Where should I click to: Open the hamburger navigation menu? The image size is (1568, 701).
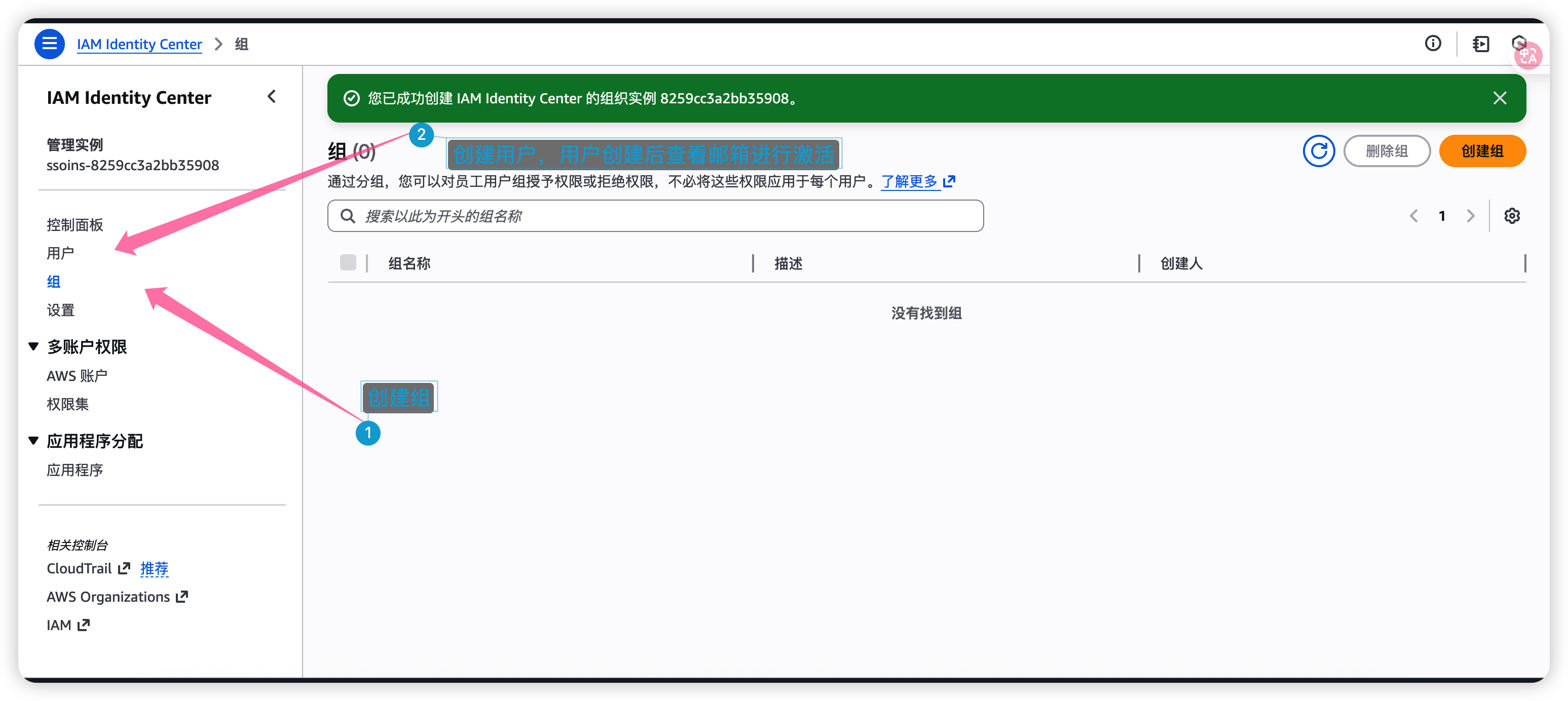coord(49,44)
